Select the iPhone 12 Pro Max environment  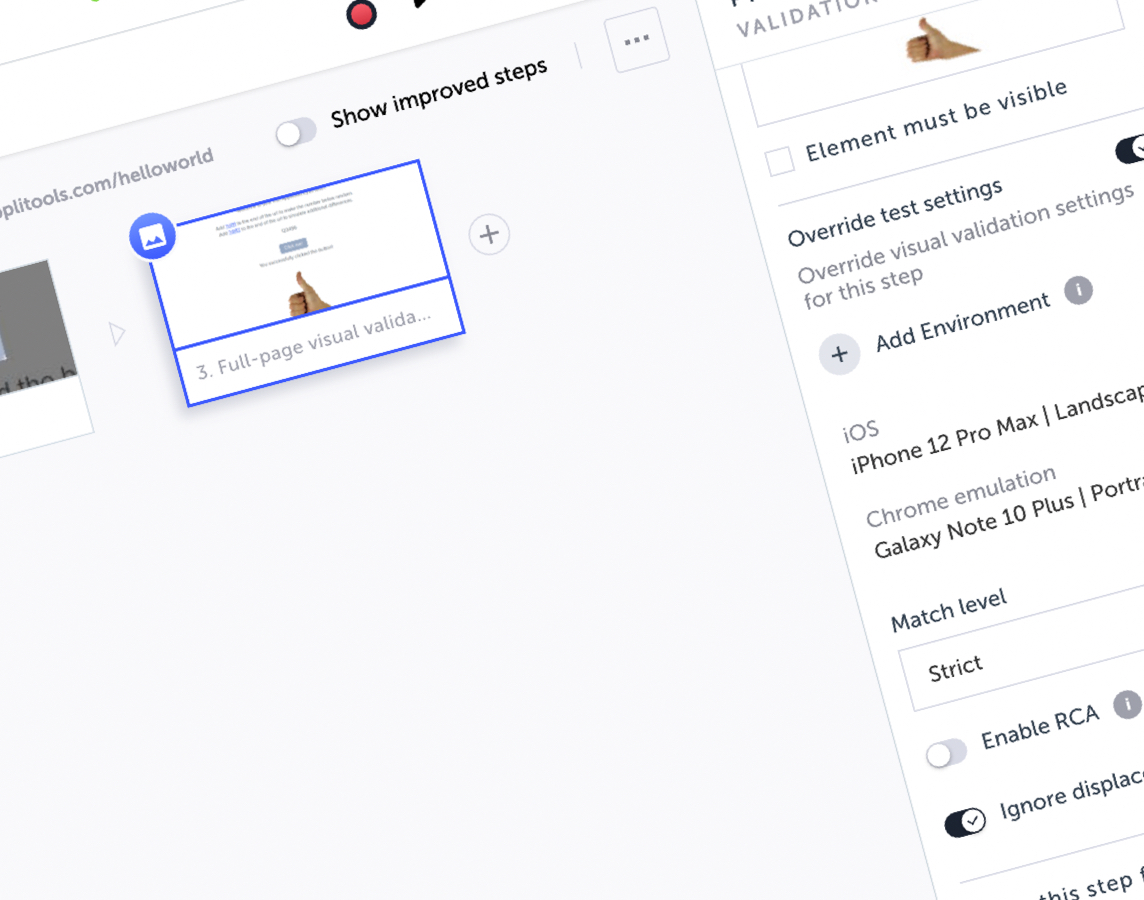point(996,430)
